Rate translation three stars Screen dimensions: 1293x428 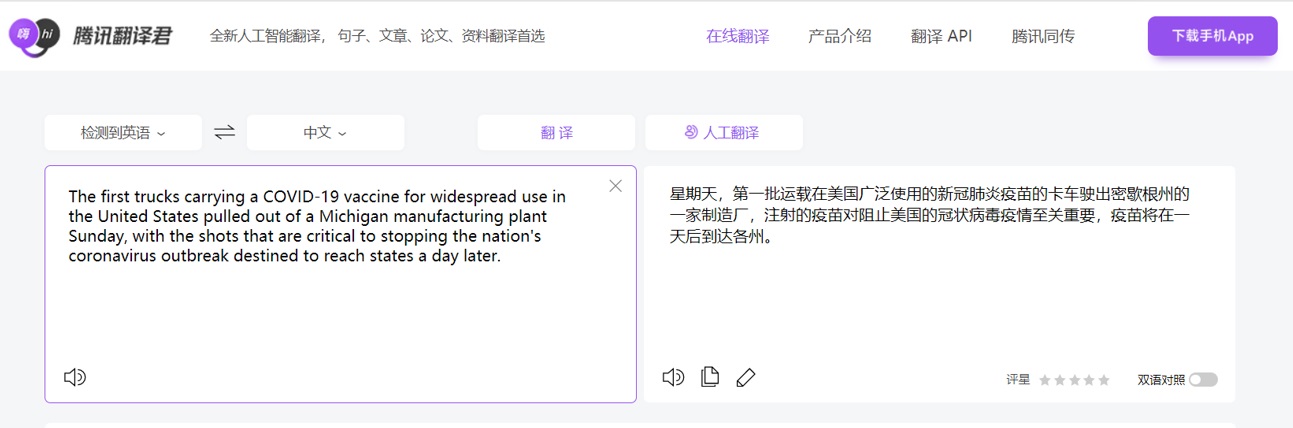[x=1075, y=380]
